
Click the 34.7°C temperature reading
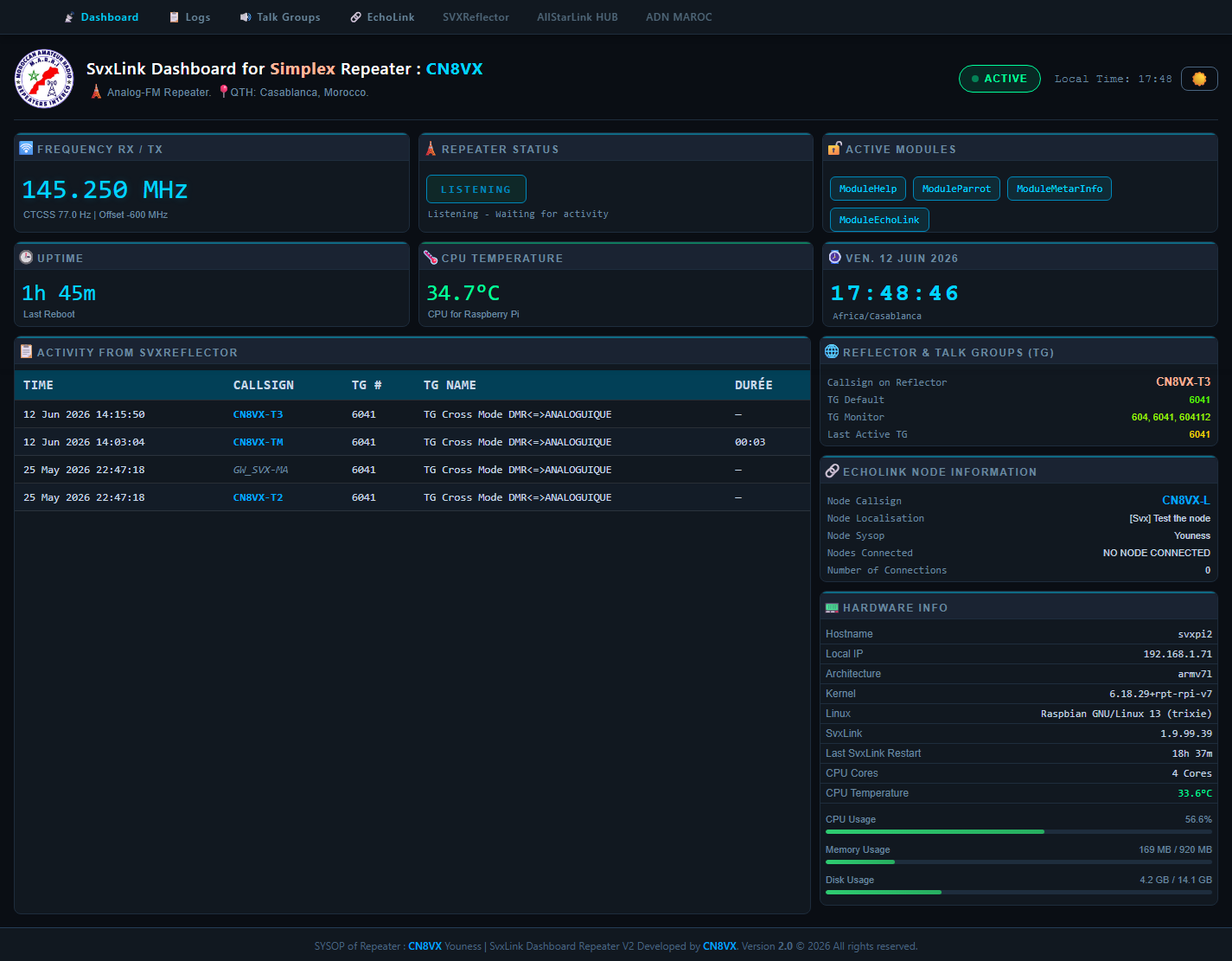[463, 293]
